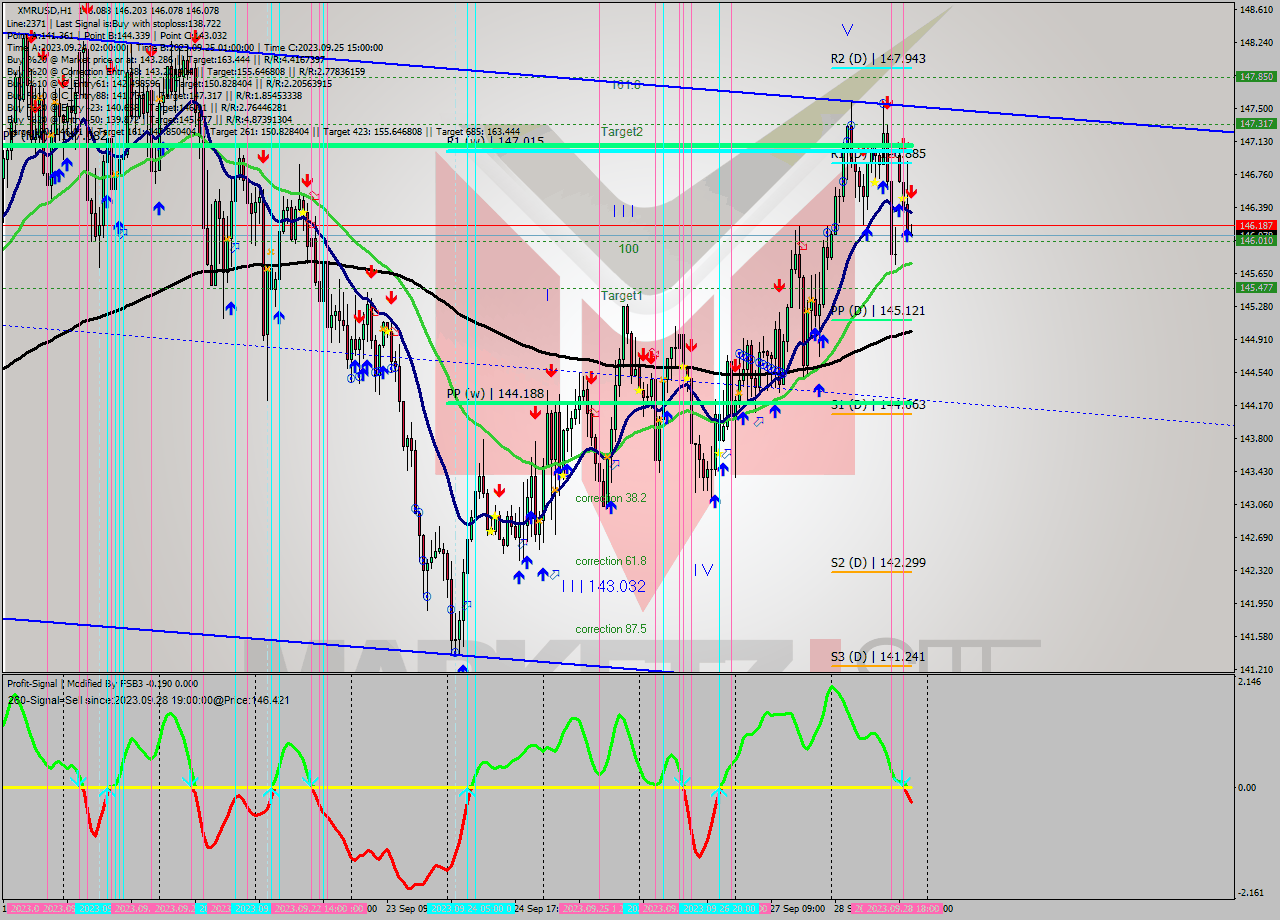Click the Target1 label on chart
Image resolution: width=1280 pixels, height=920 pixels.
tap(621, 296)
